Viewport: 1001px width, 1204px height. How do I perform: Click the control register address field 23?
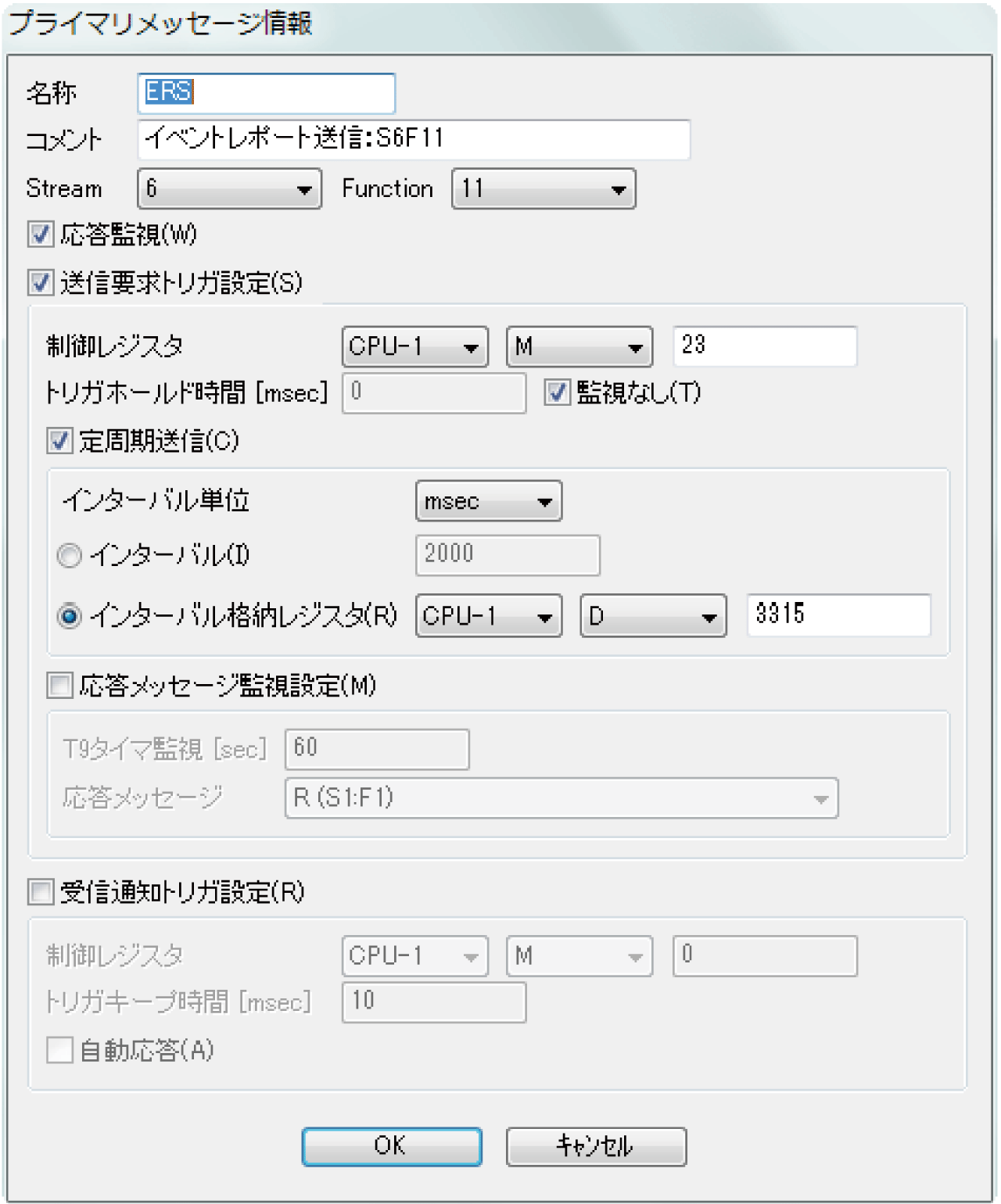[765, 346]
